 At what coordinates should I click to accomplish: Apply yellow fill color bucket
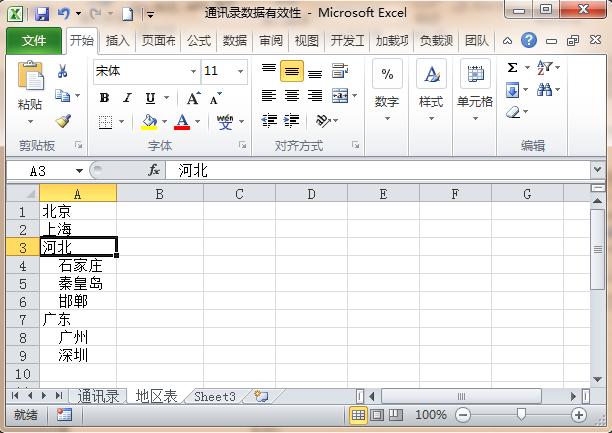149,121
